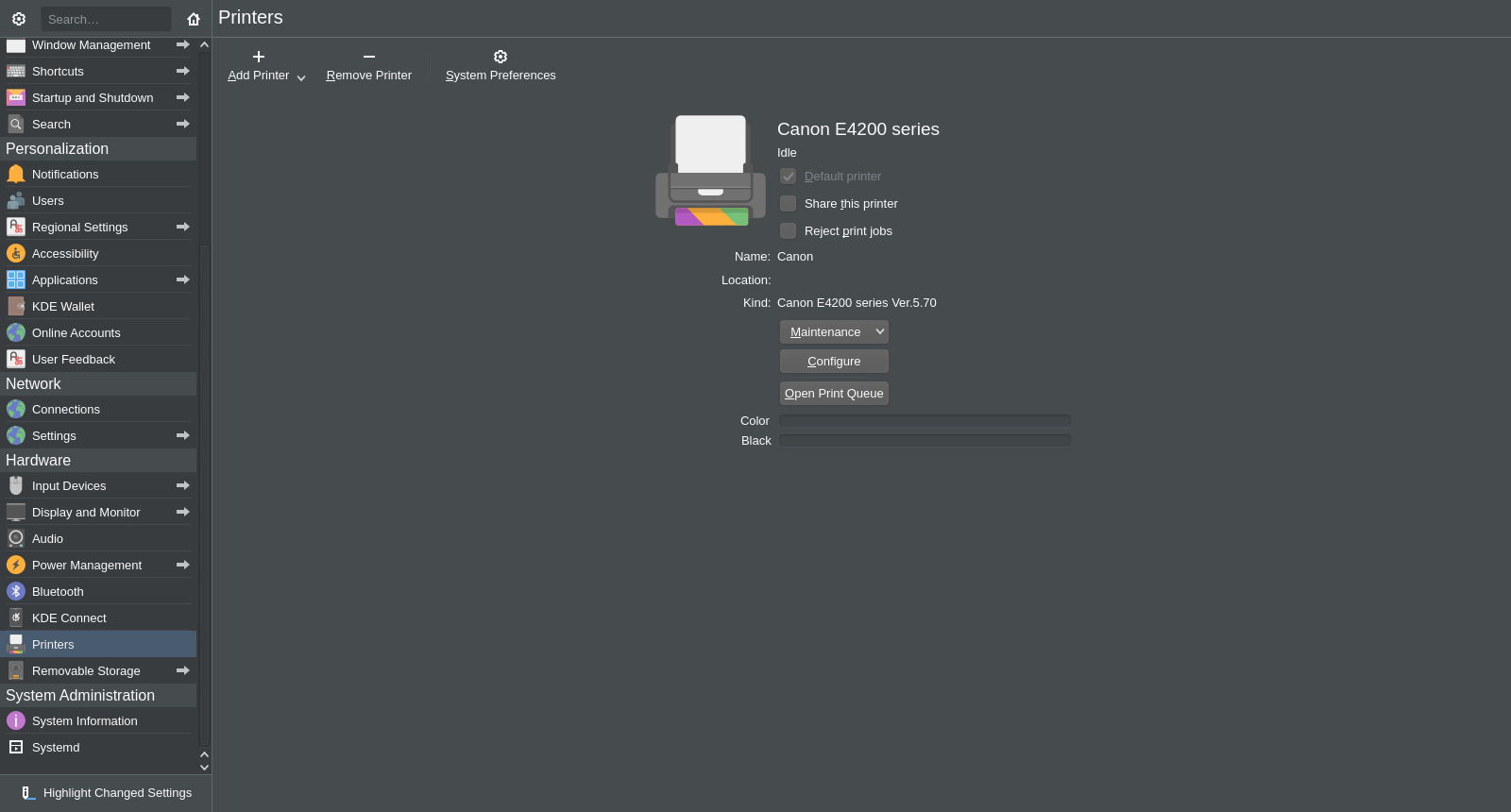Click Open Print Queue button

tap(834, 393)
